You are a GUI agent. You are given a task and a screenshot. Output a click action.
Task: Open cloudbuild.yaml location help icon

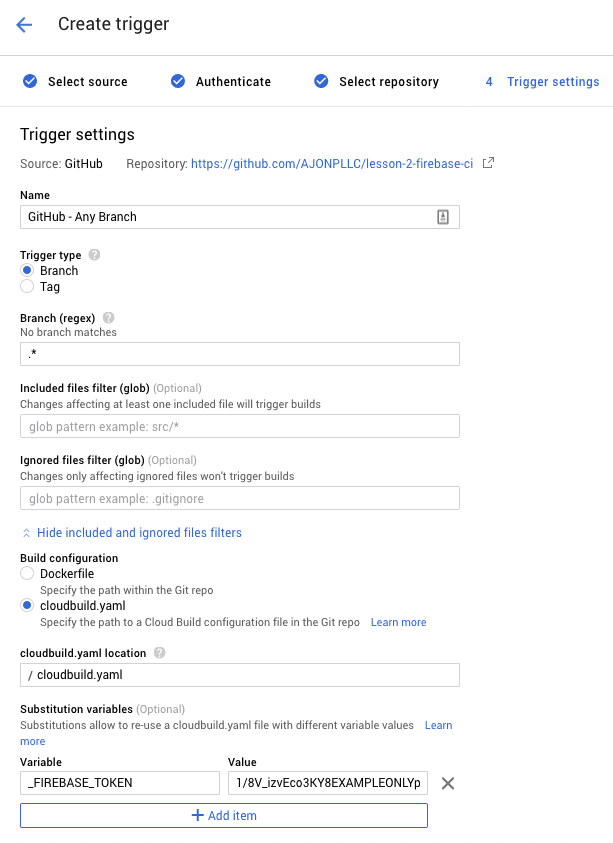pyautogui.click(x=159, y=653)
